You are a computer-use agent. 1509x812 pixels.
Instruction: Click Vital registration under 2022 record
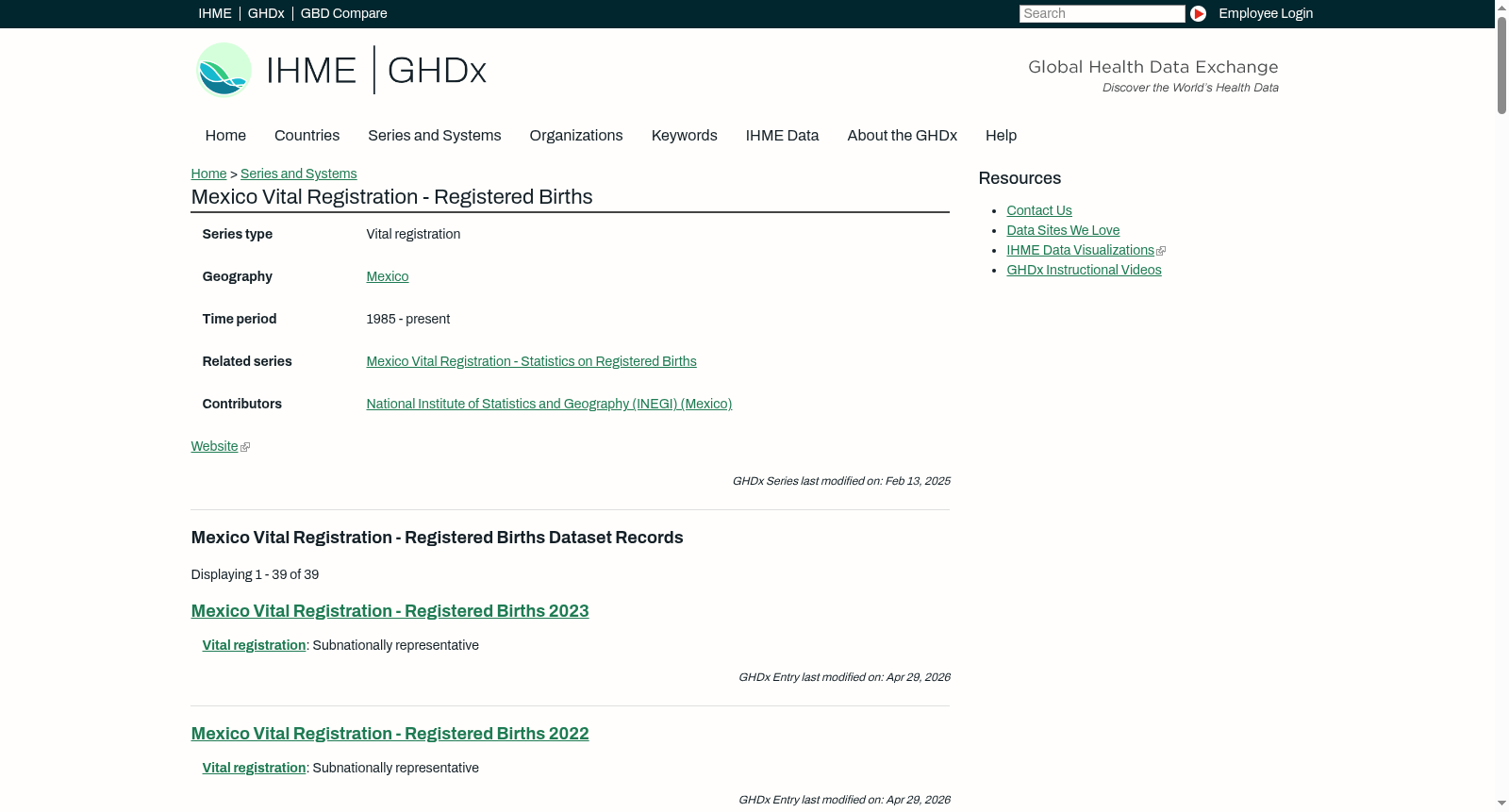point(254,768)
